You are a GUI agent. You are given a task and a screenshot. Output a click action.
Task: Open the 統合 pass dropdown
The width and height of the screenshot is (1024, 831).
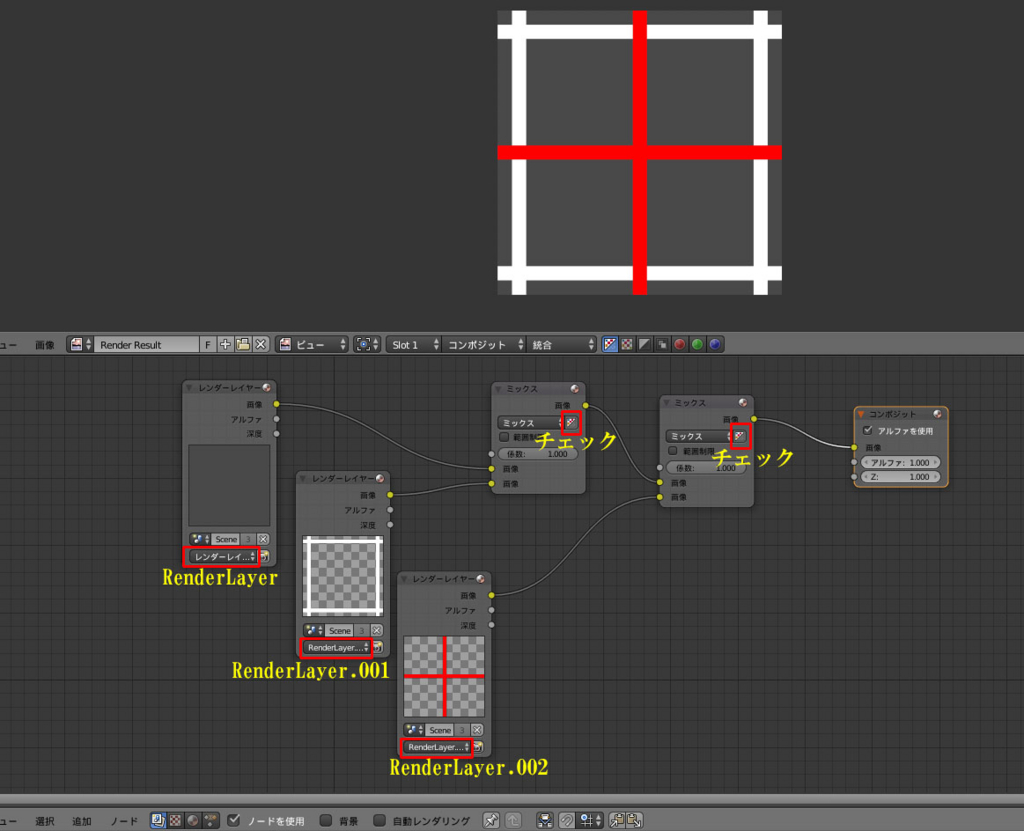click(562, 344)
